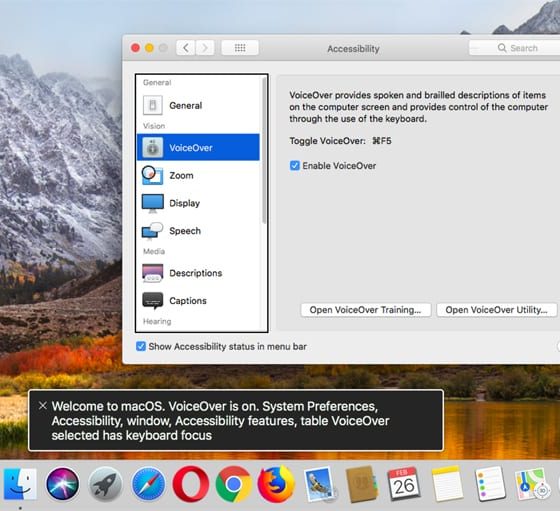Open Opera browser from the Dock

tap(191, 484)
